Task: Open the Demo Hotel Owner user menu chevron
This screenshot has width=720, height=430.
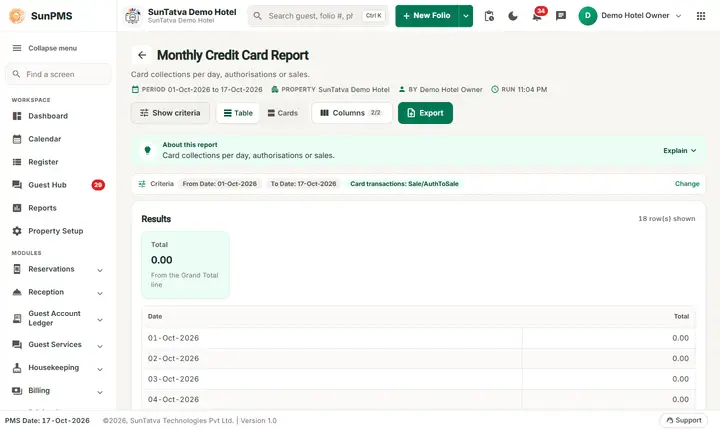Action: coord(679,16)
